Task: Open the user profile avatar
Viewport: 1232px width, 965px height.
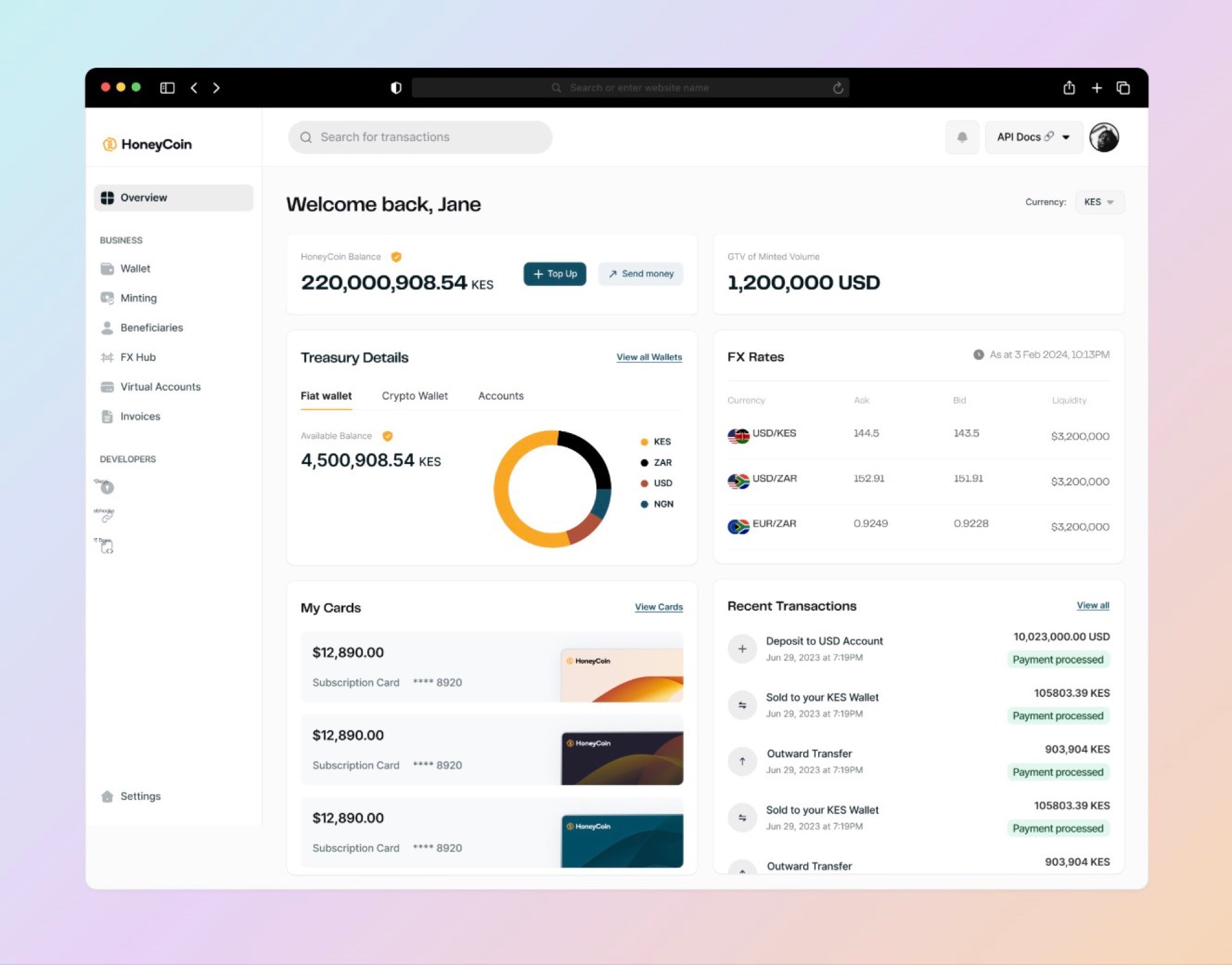Action: pyautogui.click(x=1104, y=137)
